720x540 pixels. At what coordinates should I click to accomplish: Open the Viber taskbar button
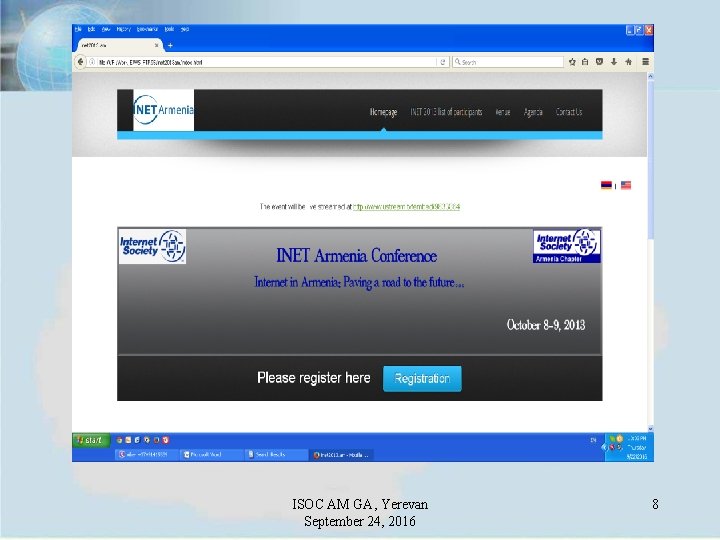click(146, 455)
